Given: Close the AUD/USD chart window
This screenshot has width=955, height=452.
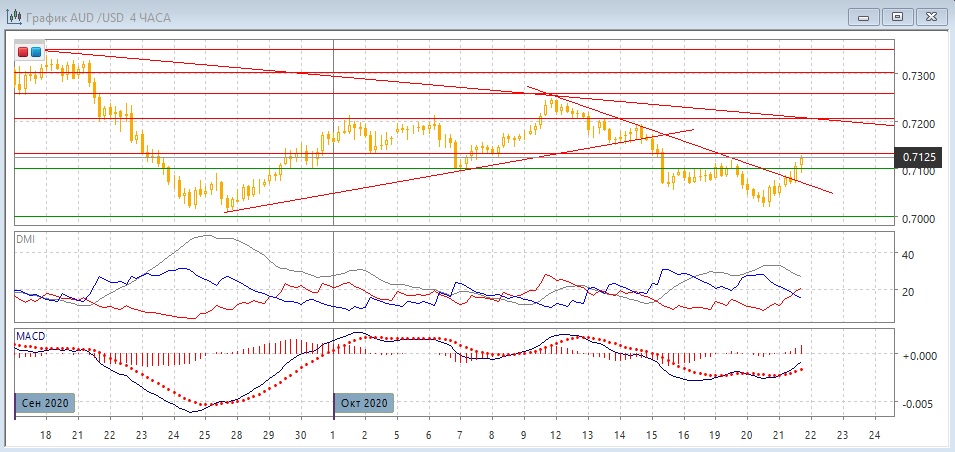Looking at the screenshot, I should coord(930,16).
